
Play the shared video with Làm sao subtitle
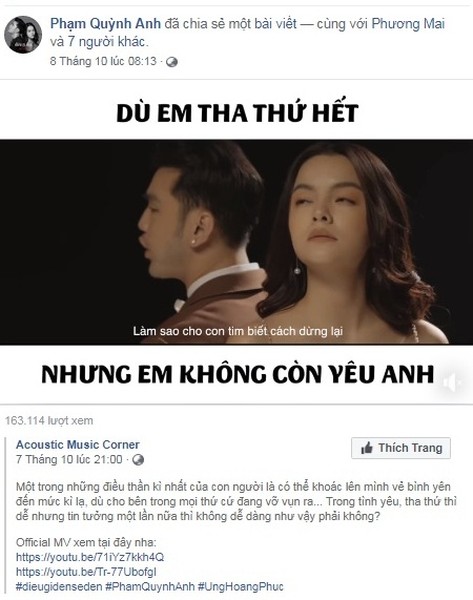236,242
